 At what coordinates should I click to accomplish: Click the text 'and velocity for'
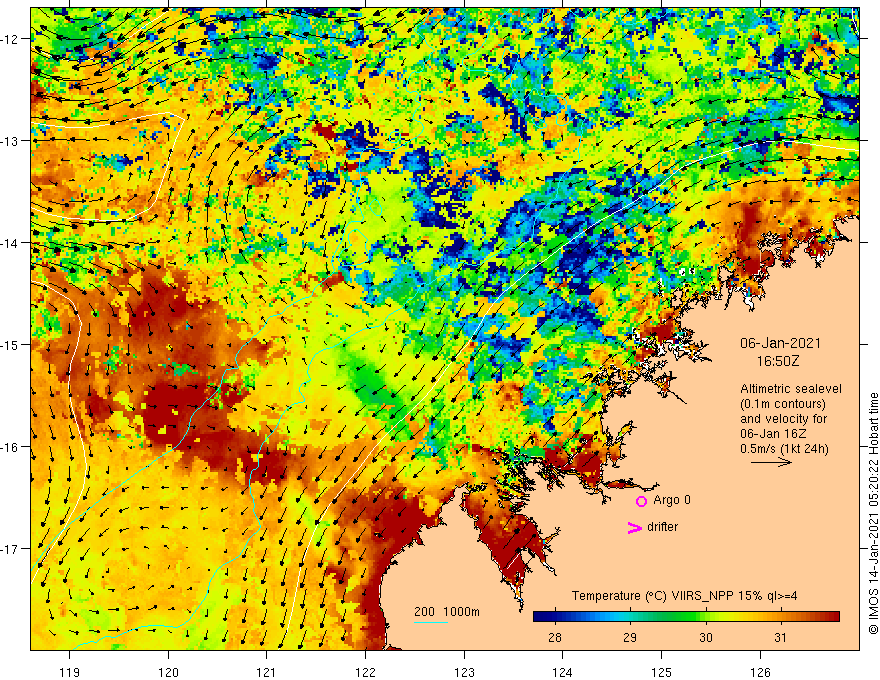[783, 419]
